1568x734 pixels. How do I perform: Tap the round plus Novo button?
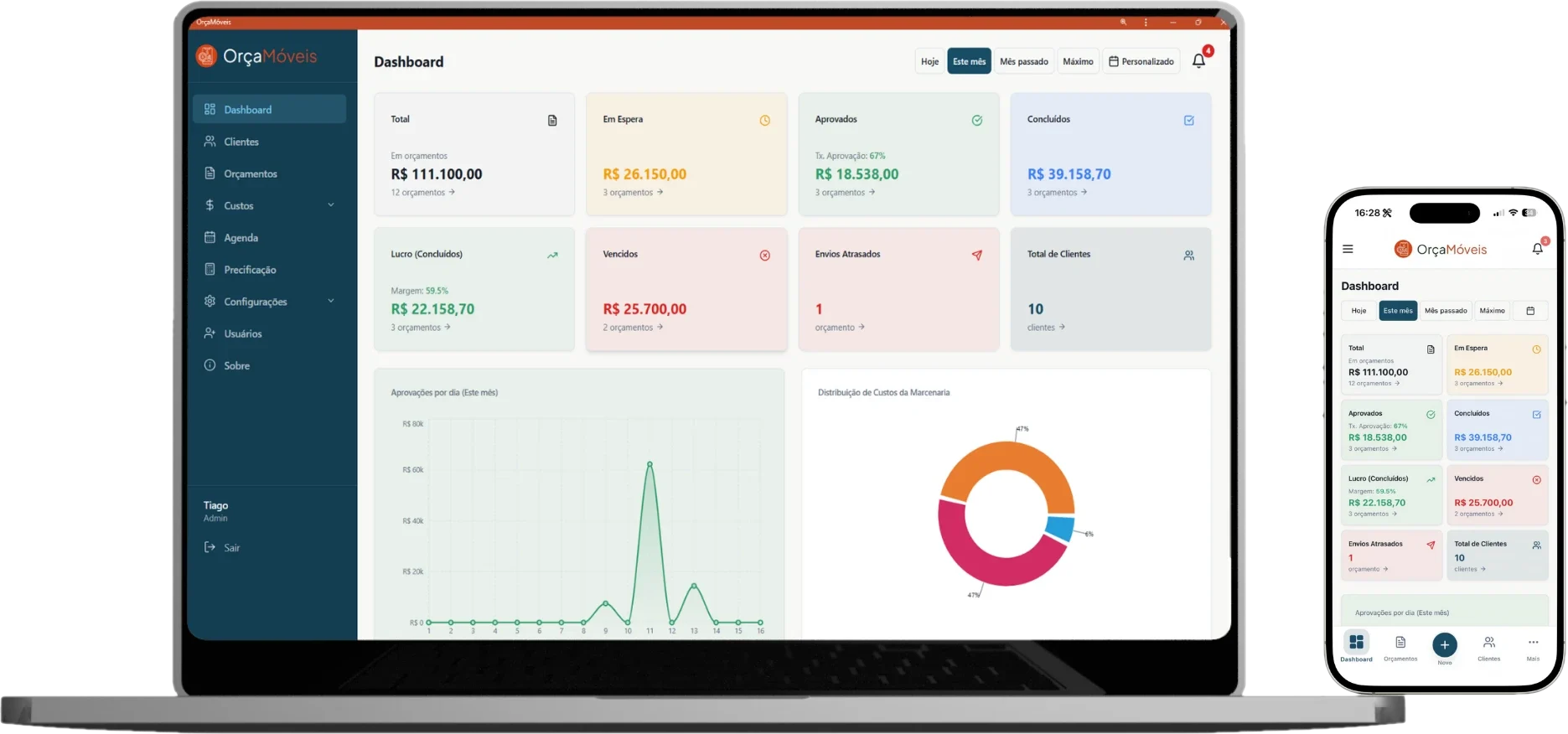coord(1444,644)
